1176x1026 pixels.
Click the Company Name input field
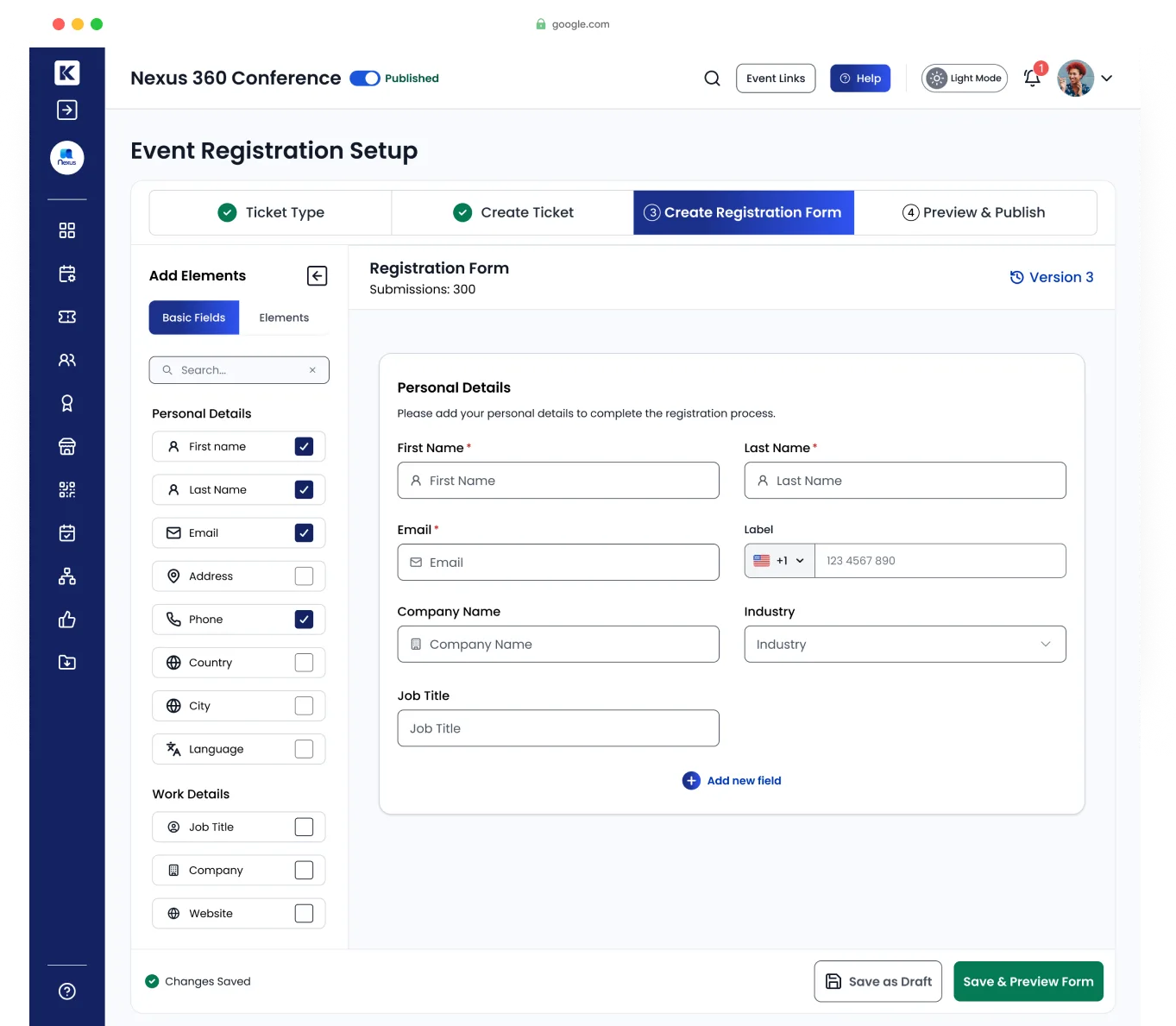pyautogui.click(x=558, y=645)
